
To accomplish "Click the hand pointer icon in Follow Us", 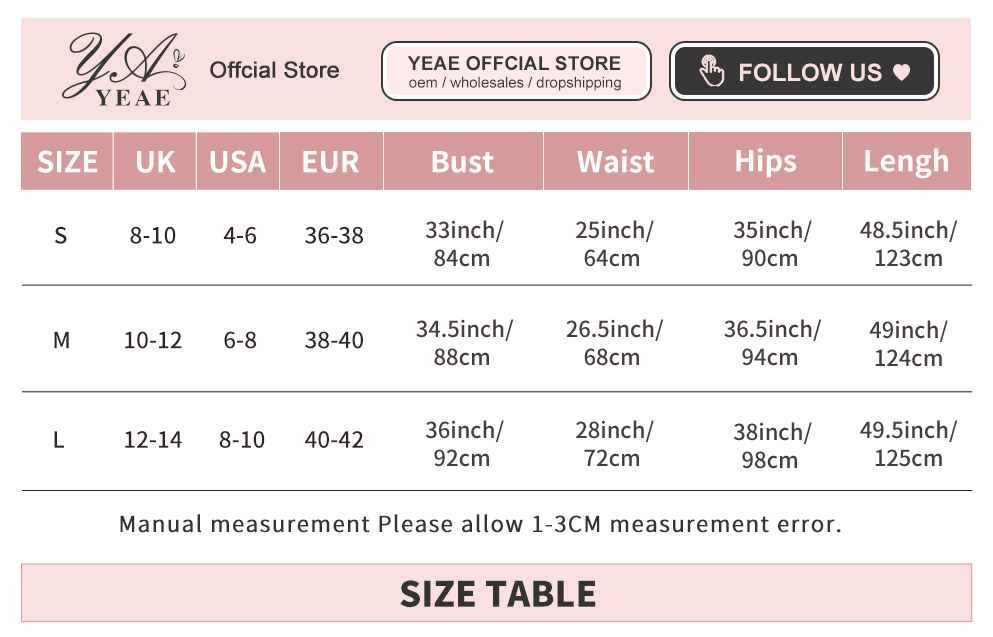I will (x=712, y=72).
